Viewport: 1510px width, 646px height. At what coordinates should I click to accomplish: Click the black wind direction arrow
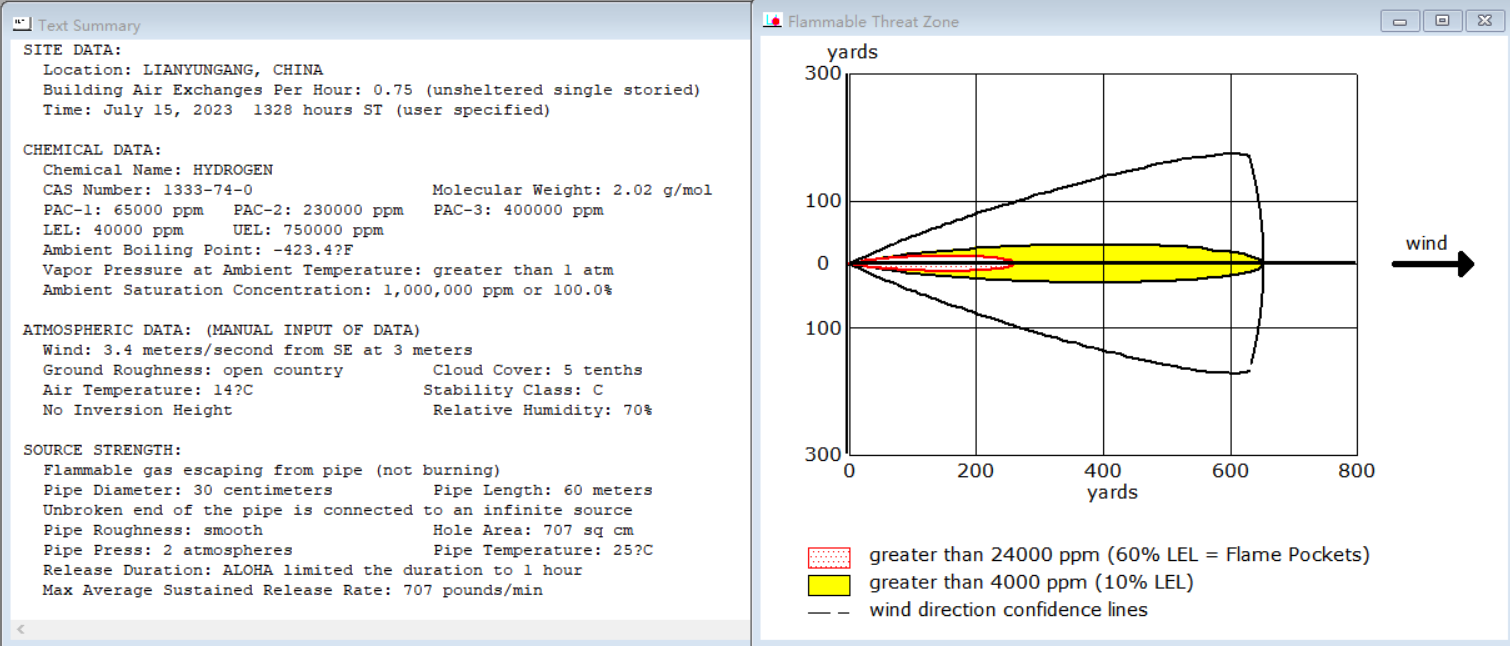(1432, 264)
